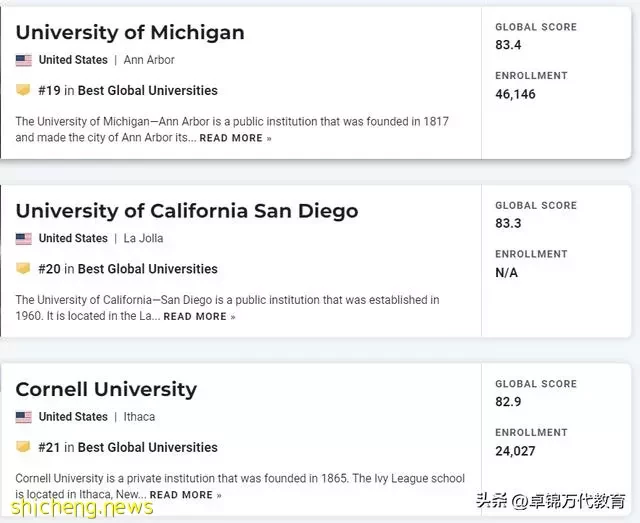Select Michigan enrollment value 46,146
The height and width of the screenshot is (523, 640).
pos(515,94)
